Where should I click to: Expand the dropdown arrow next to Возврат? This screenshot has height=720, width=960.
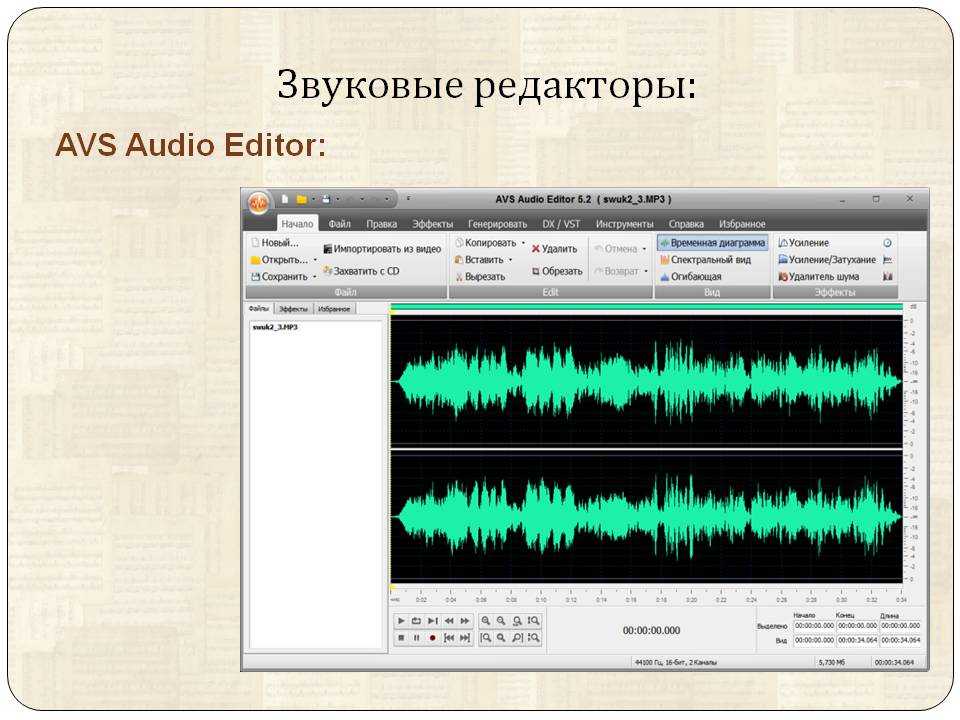[x=645, y=271]
